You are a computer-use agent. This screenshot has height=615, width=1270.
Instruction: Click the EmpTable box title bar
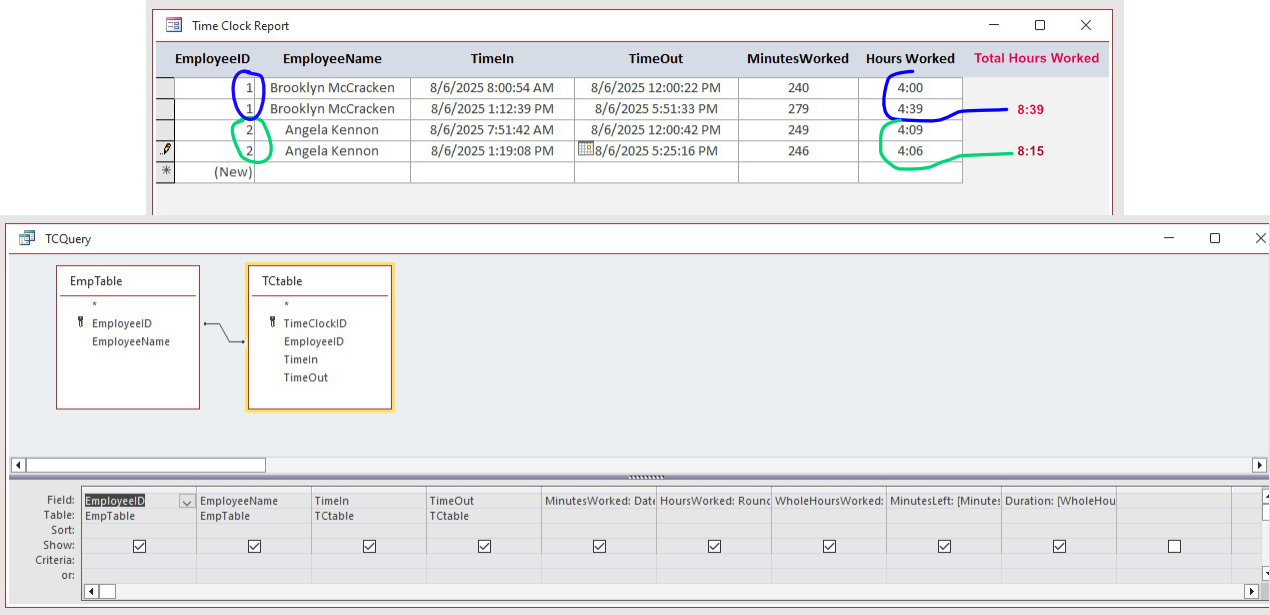[x=128, y=281]
